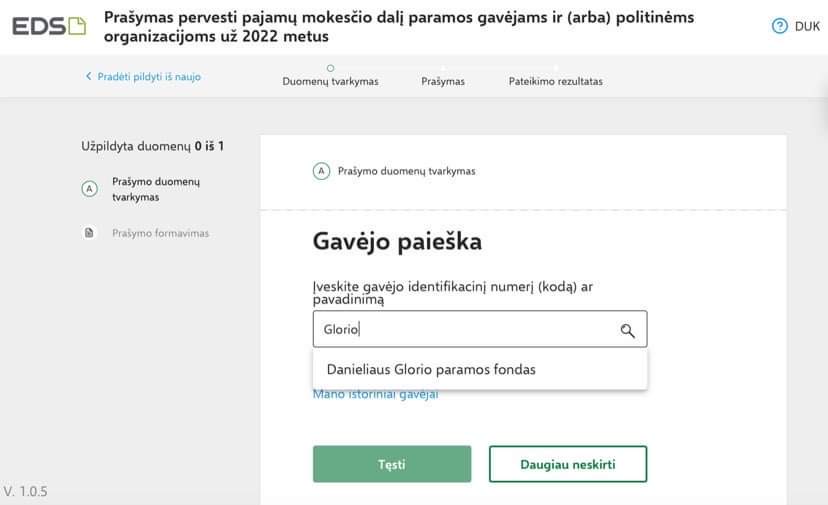Click the step circle above Duomenų tvarkymas
Screen dimensions: 828x505
(x=330, y=68)
